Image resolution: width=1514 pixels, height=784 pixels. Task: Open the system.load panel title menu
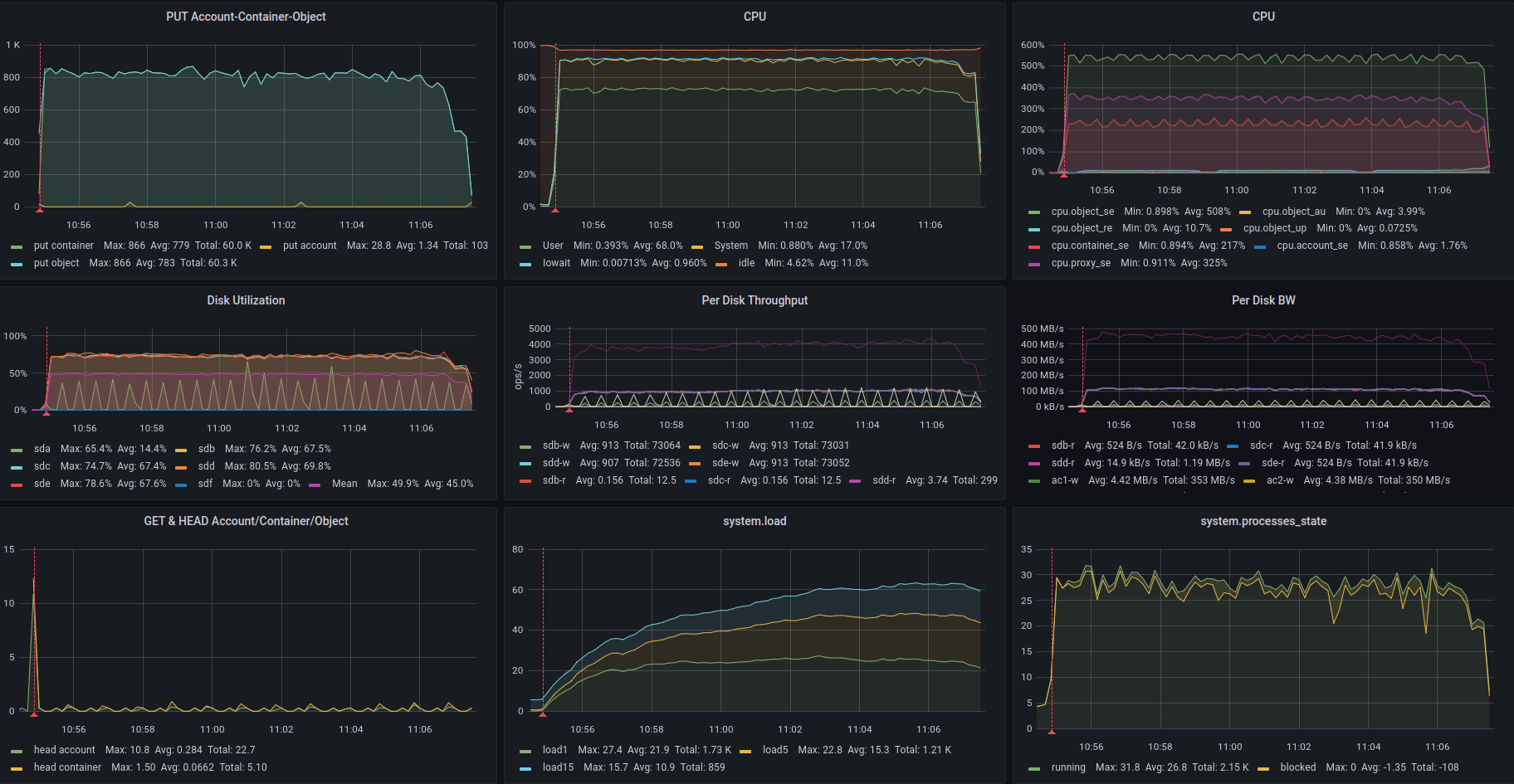754,521
